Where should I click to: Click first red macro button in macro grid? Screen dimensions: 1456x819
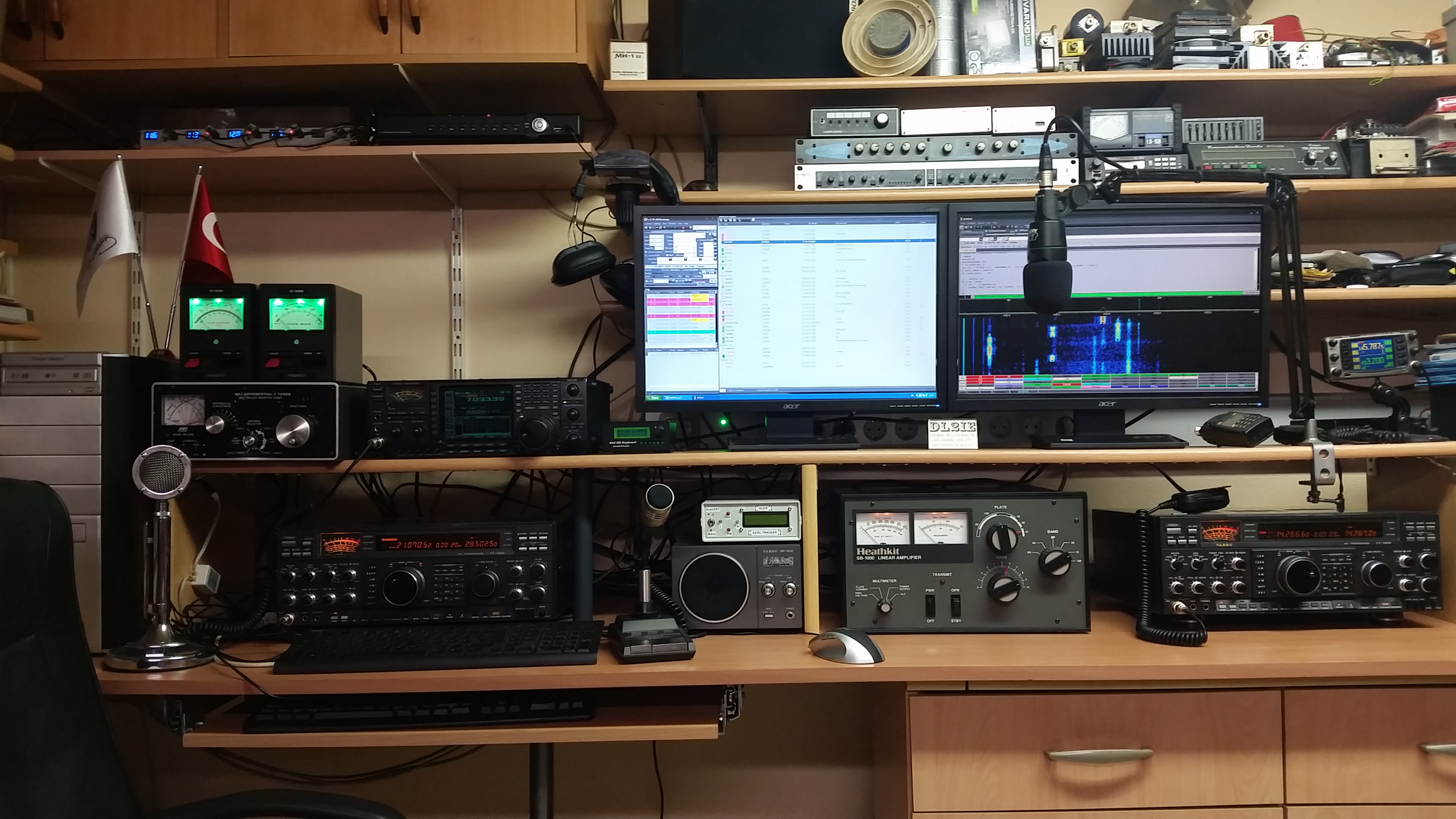980,376
